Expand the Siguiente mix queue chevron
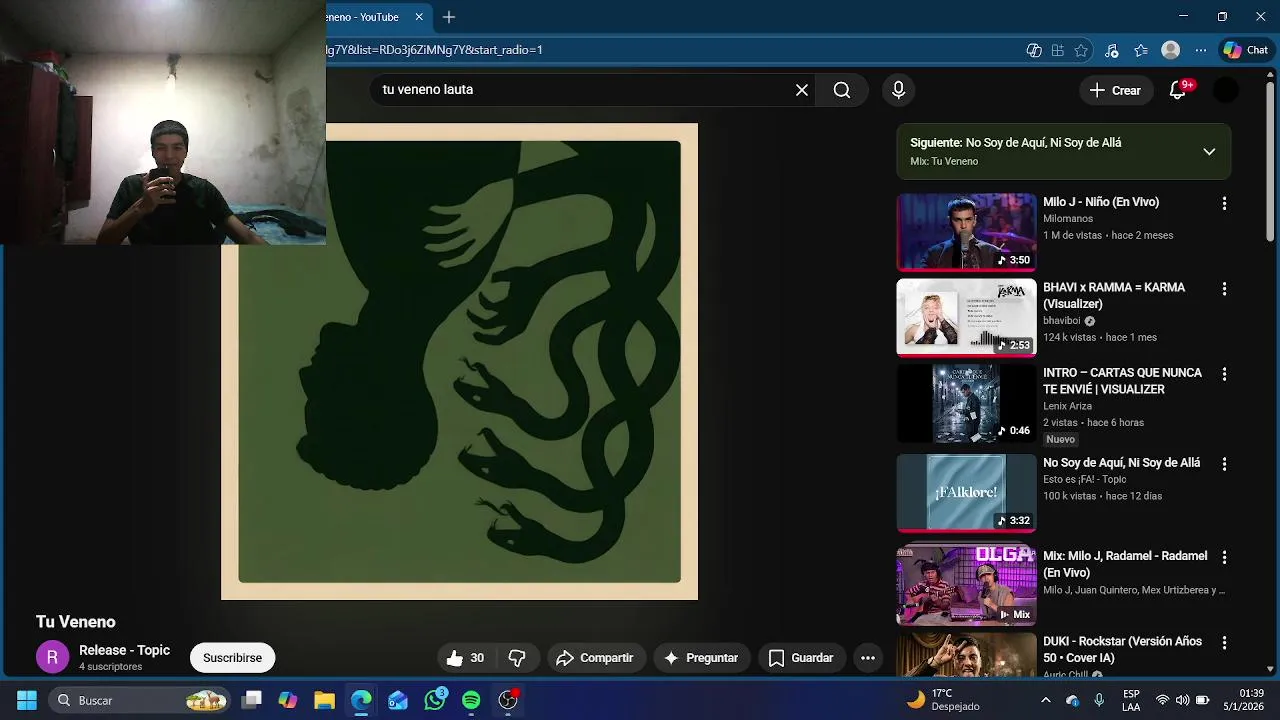Image resolution: width=1280 pixels, height=720 pixels. click(1209, 152)
